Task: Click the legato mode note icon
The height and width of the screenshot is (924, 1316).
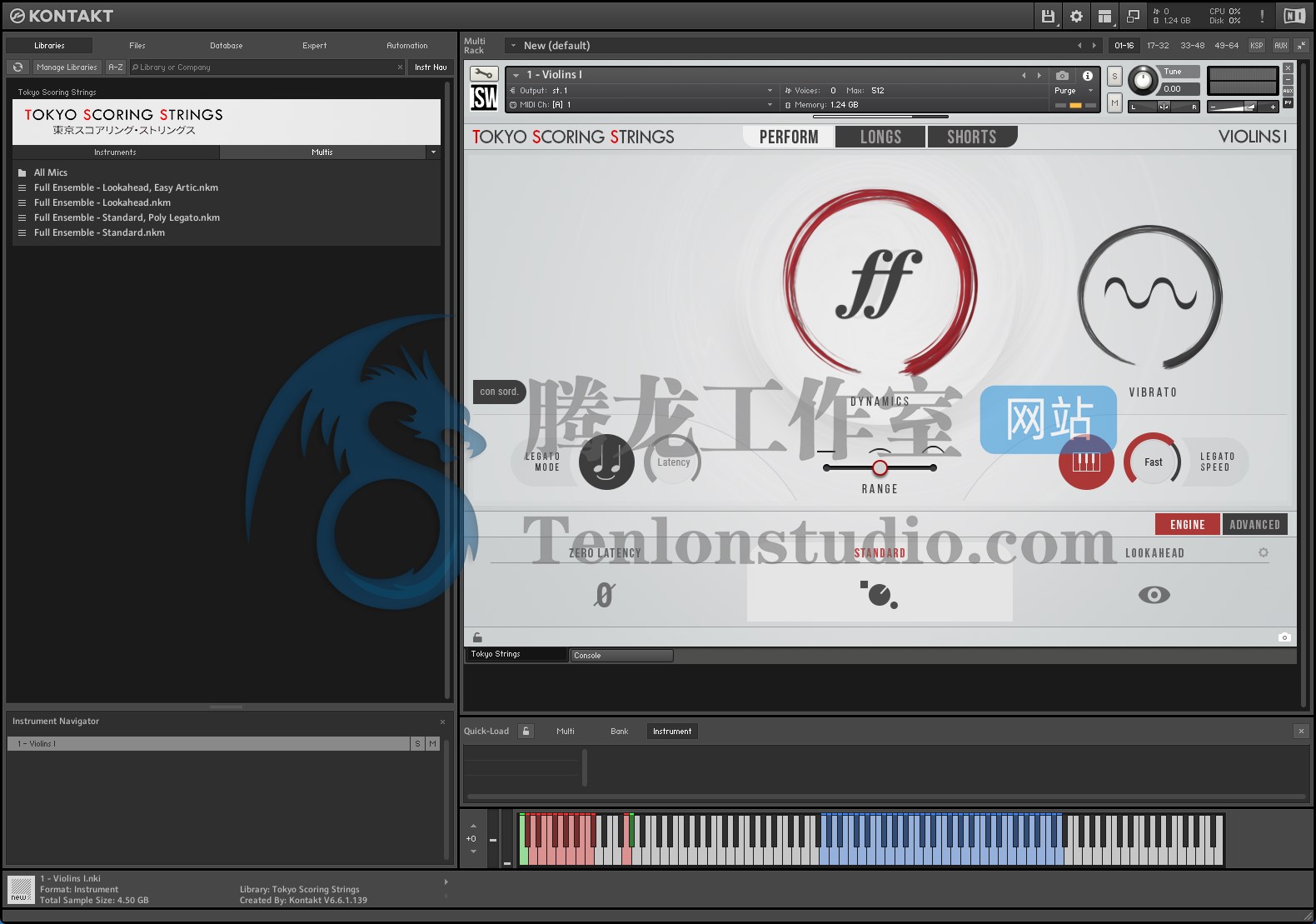Action: point(606,462)
